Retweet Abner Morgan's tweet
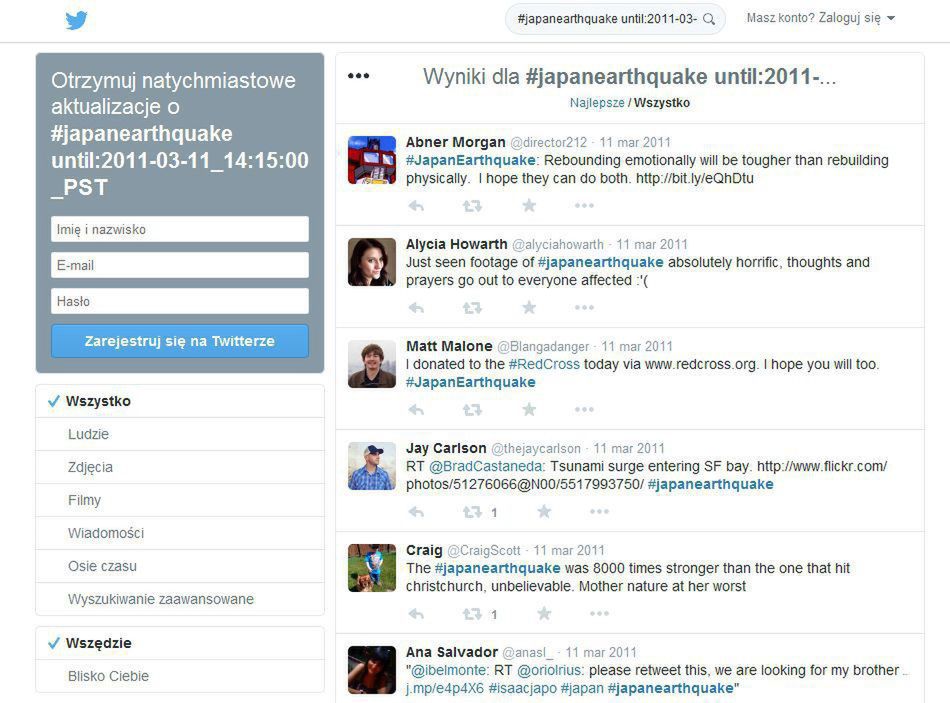This screenshot has height=703, width=950. [x=472, y=206]
